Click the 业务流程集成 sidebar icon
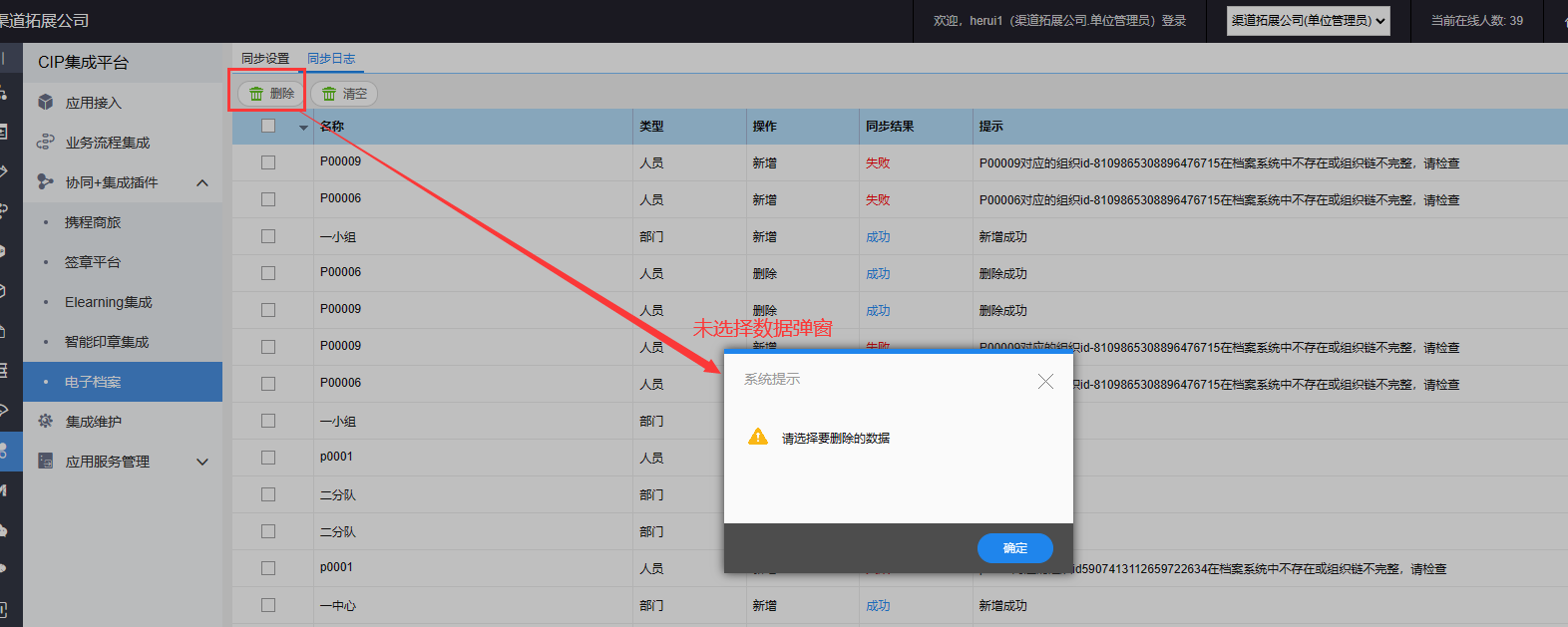The height and width of the screenshot is (627, 1568). click(45, 143)
